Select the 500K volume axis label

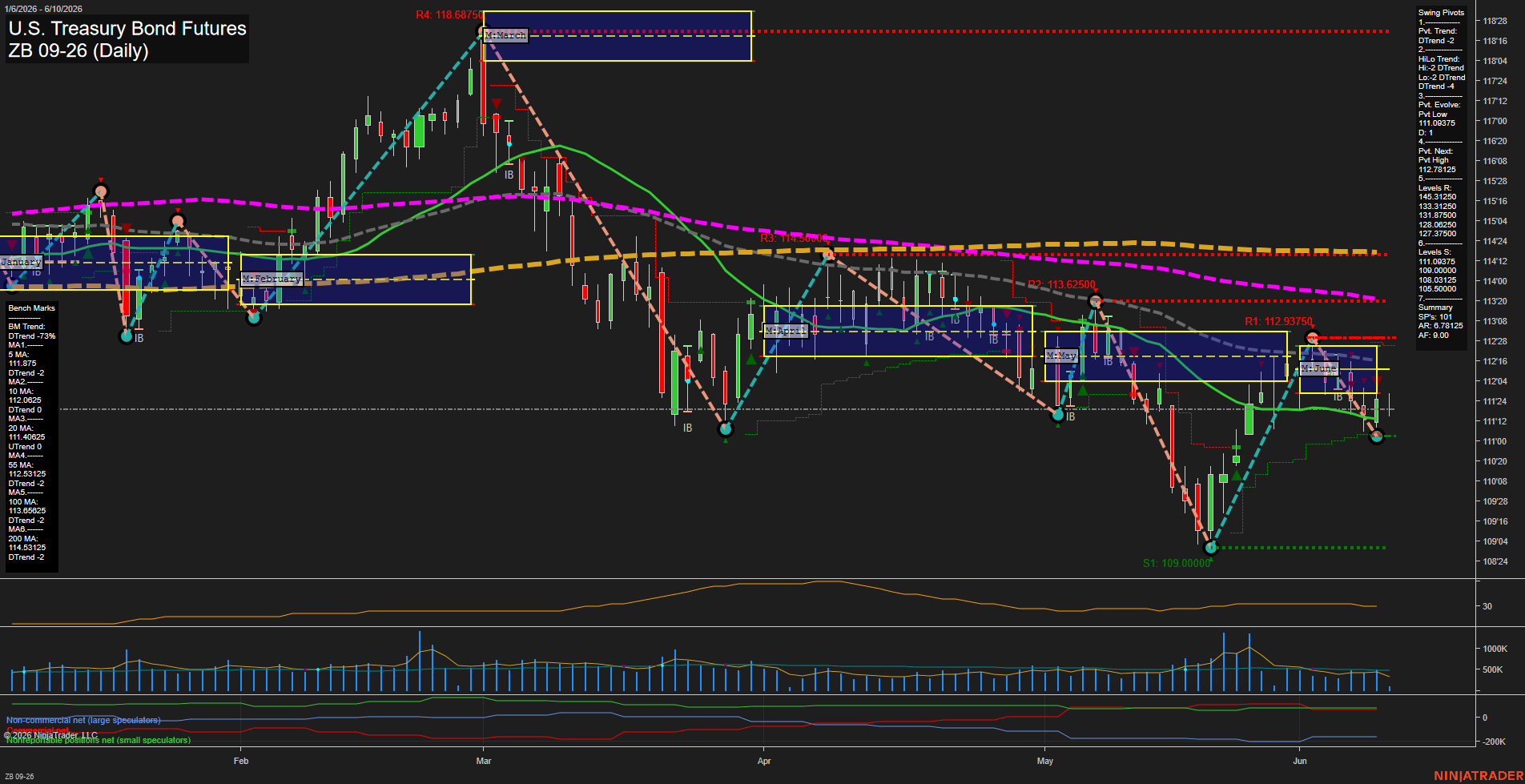1493,670
